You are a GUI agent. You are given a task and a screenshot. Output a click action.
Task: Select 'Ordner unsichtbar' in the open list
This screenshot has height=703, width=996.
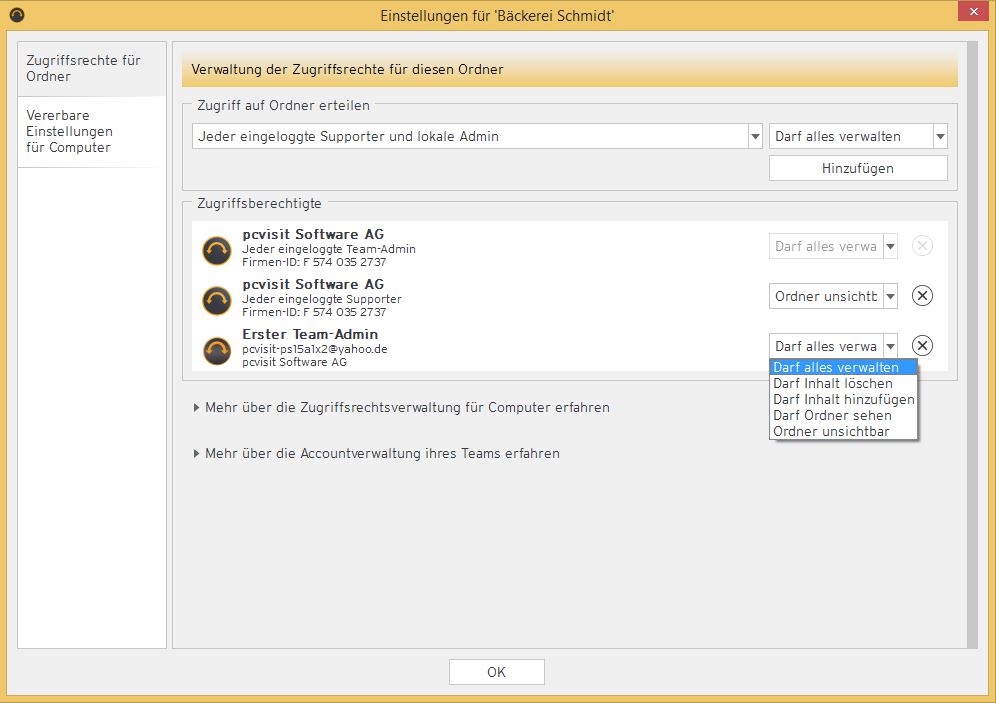pyautogui.click(x=830, y=431)
